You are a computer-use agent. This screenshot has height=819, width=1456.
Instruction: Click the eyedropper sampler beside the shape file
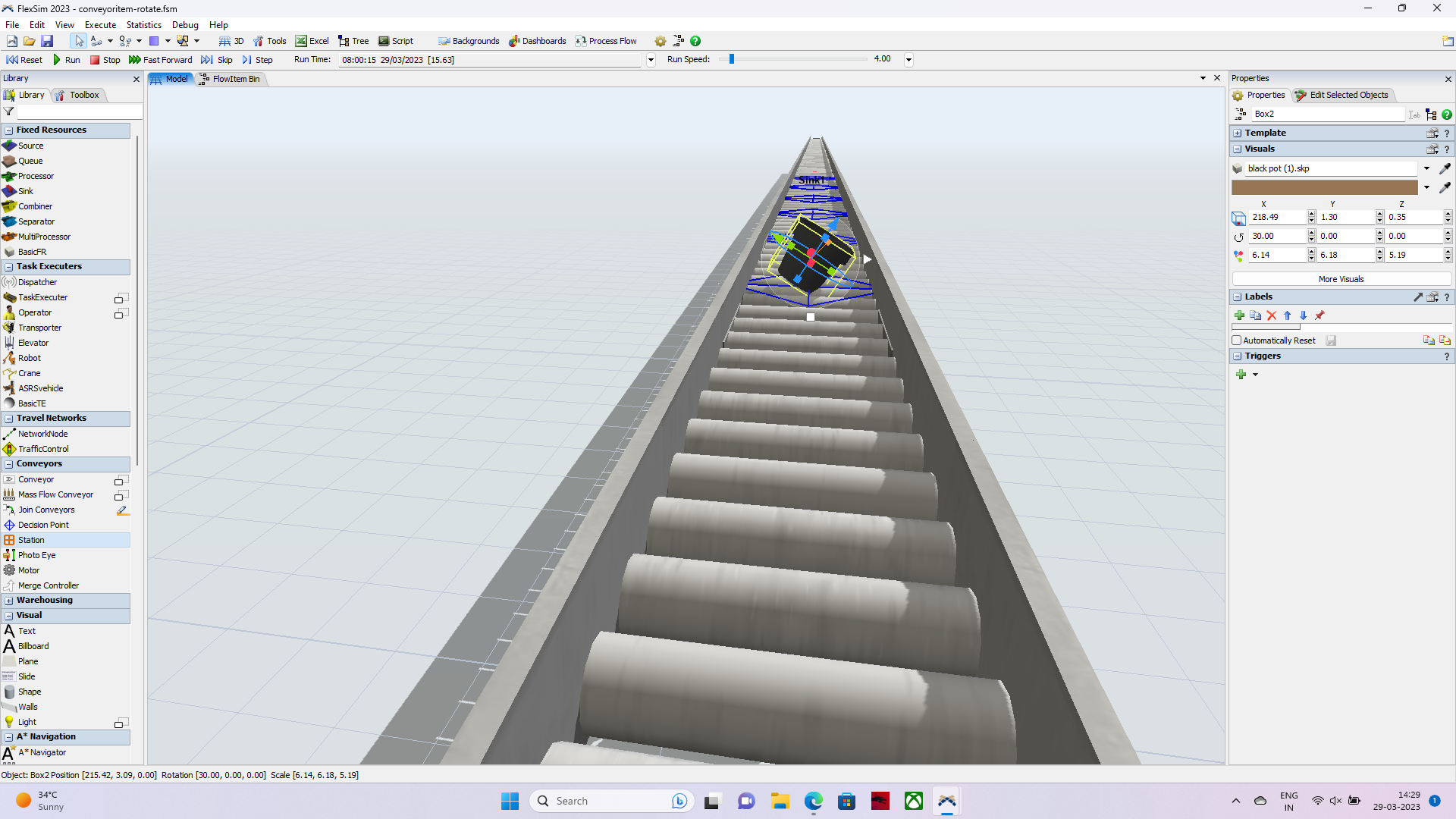pyautogui.click(x=1445, y=168)
